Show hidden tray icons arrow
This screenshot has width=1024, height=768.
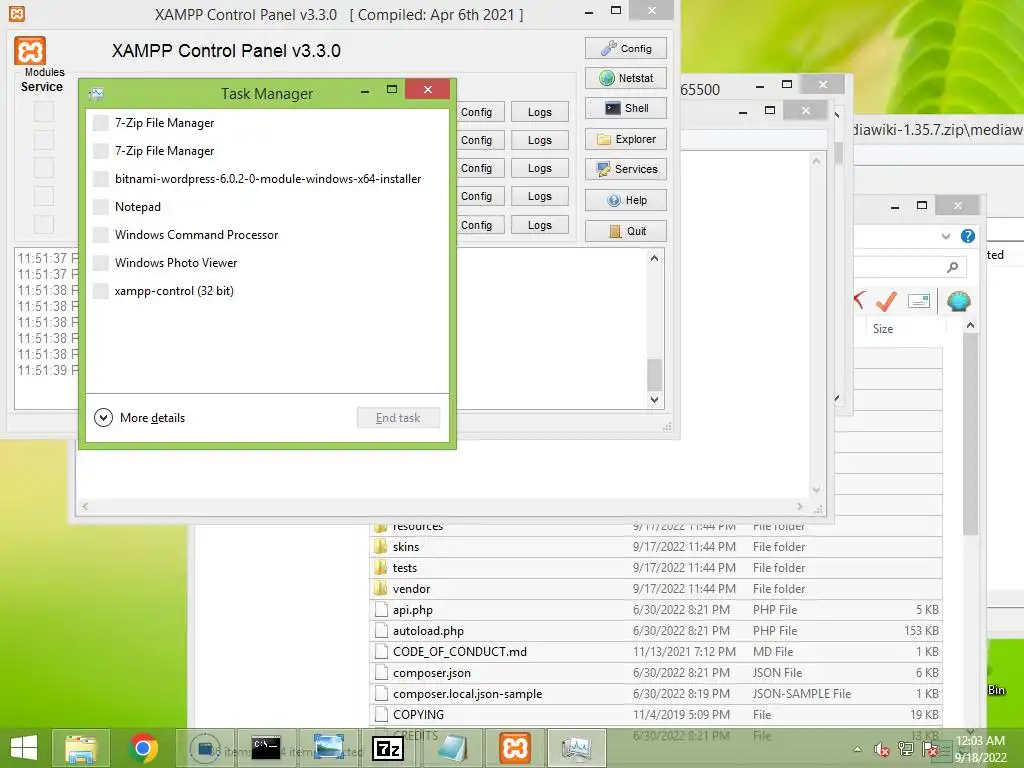click(x=857, y=749)
